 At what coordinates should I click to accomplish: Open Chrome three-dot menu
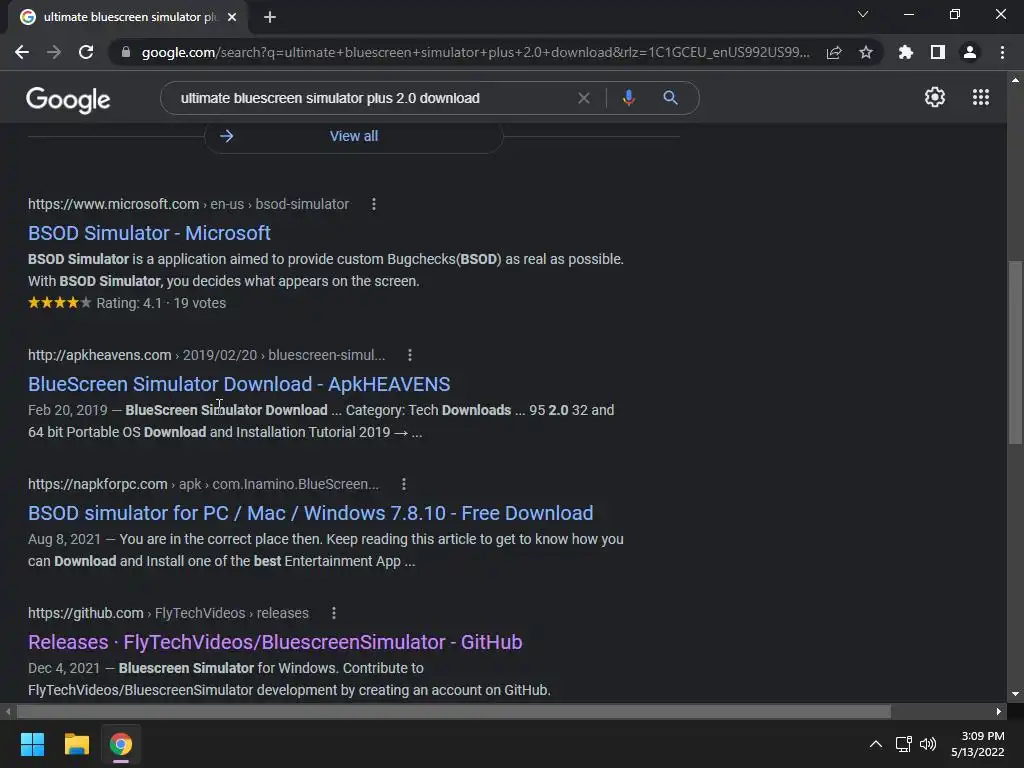click(x=1002, y=52)
